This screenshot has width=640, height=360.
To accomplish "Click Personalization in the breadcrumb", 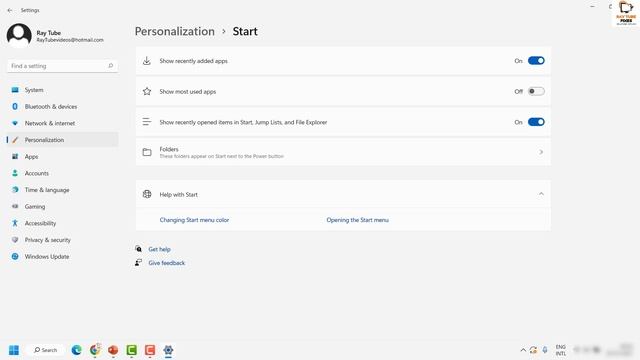I will [175, 31].
